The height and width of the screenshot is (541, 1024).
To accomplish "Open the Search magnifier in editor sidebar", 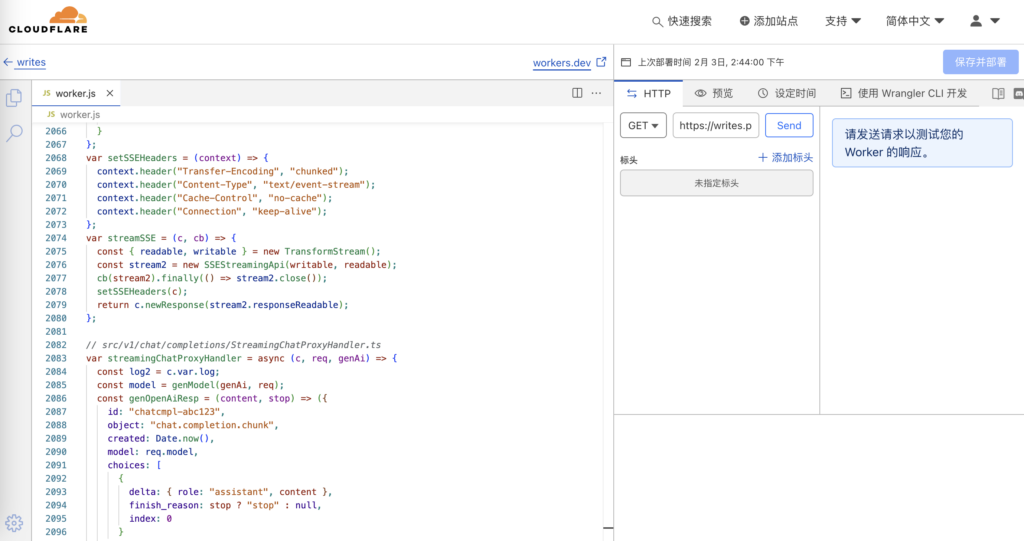I will pyautogui.click(x=14, y=132).
